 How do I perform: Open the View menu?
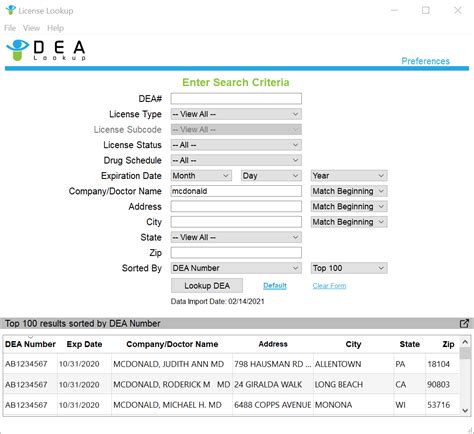[31, 28]
